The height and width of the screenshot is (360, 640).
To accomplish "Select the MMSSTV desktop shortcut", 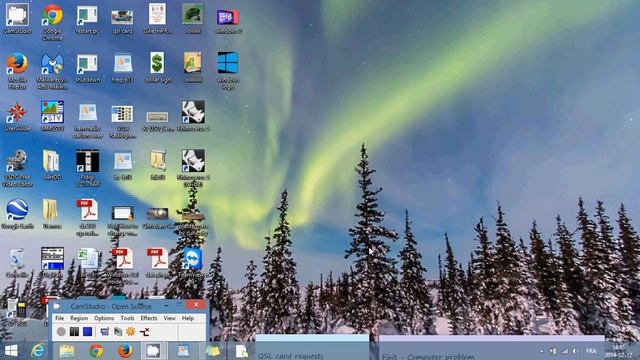I will tap(52, 116).
